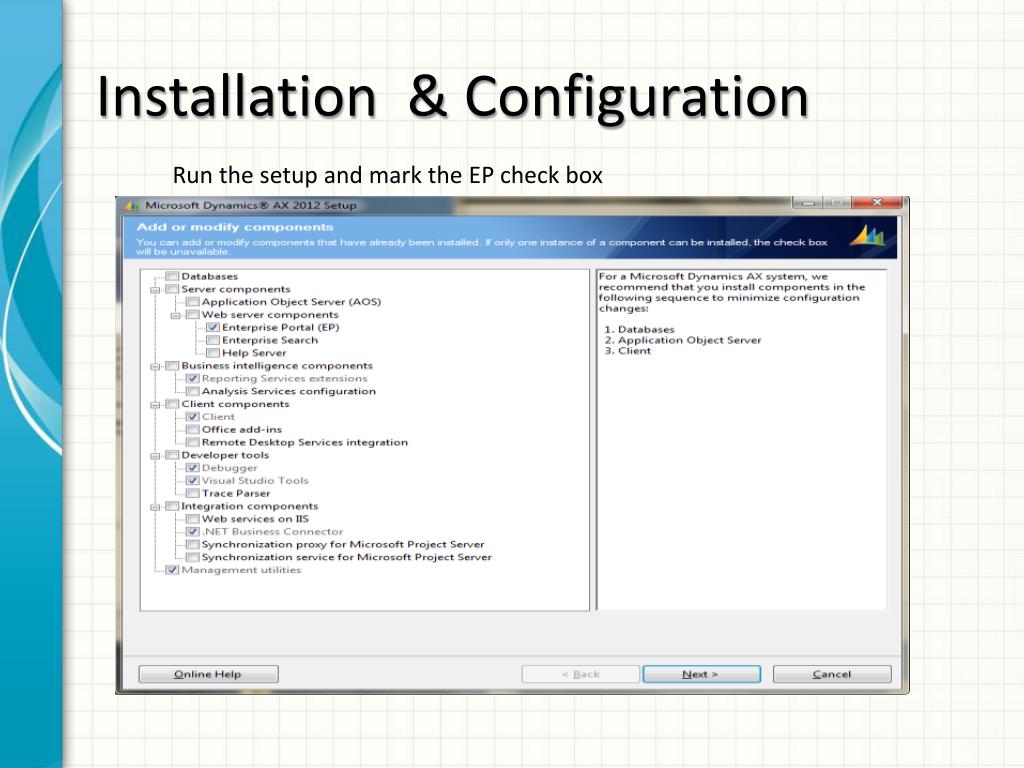Tick the Integration components checkbox
The height and width of the screenshot is (768, 1024).
coord(172,506)
